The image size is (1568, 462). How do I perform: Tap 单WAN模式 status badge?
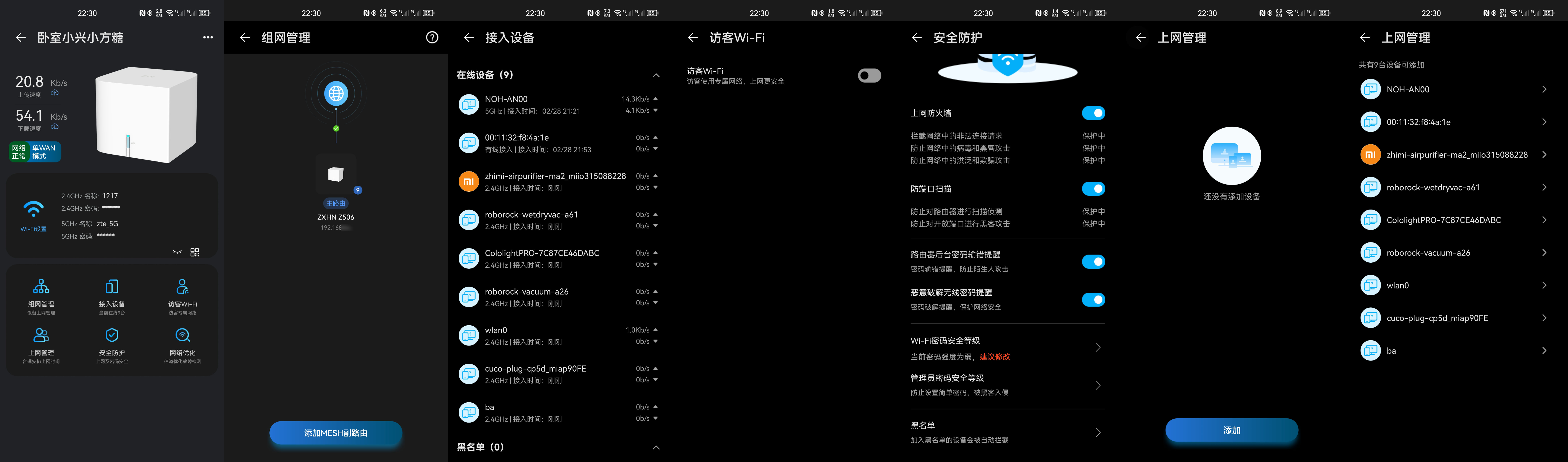point(44,152)
